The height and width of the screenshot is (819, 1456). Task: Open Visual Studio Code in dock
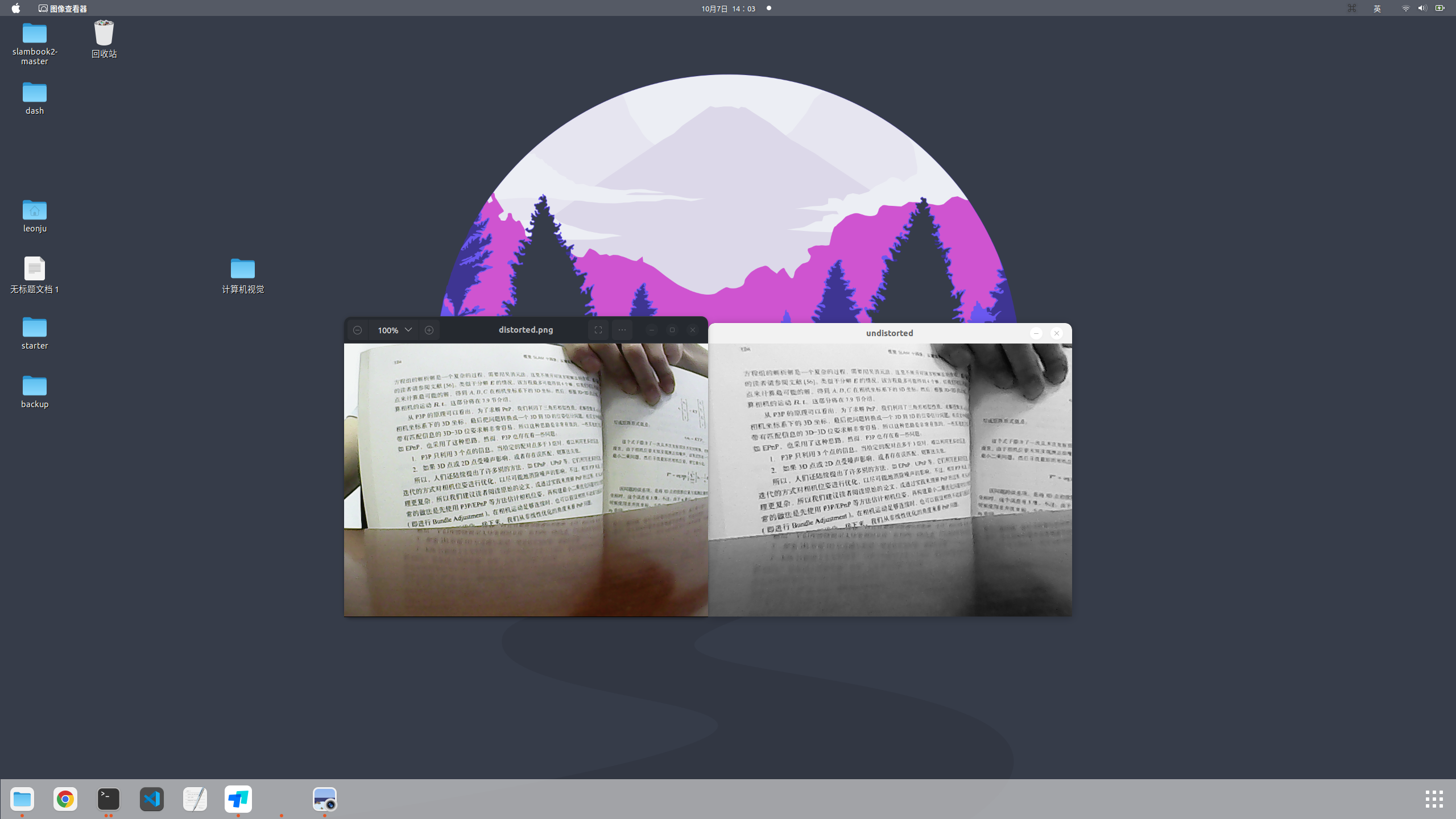point(152,799)
